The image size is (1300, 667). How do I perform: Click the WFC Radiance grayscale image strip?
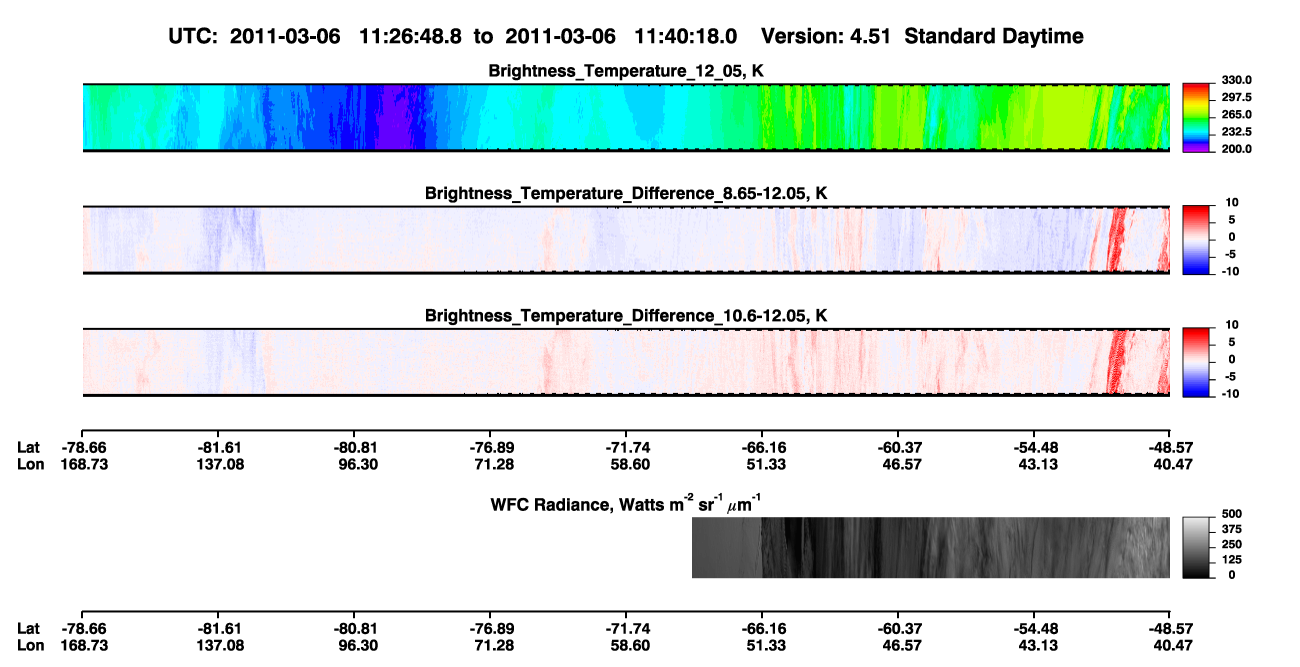pos(931,547)
